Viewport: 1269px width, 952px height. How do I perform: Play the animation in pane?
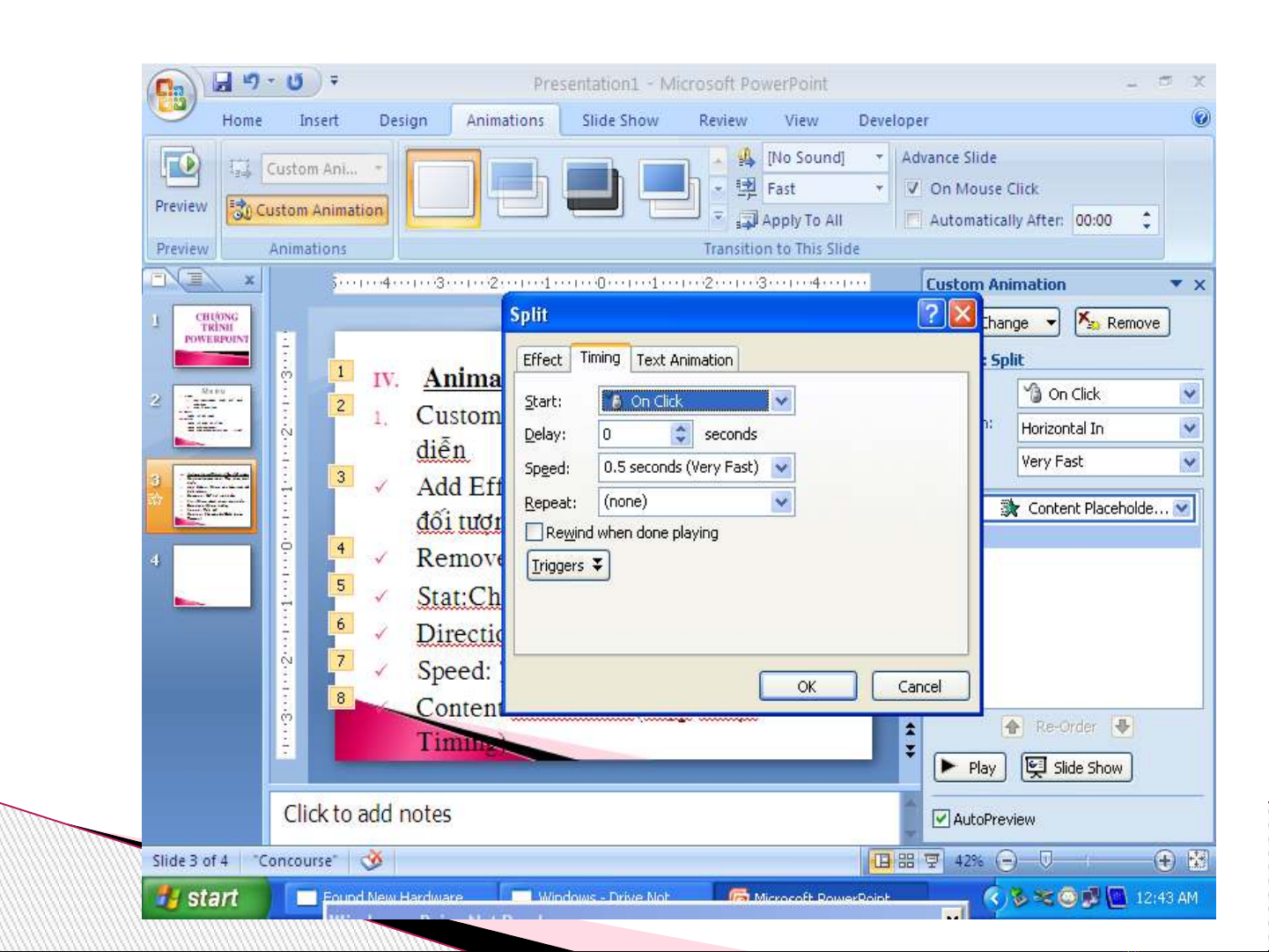(x=970, y=767)
